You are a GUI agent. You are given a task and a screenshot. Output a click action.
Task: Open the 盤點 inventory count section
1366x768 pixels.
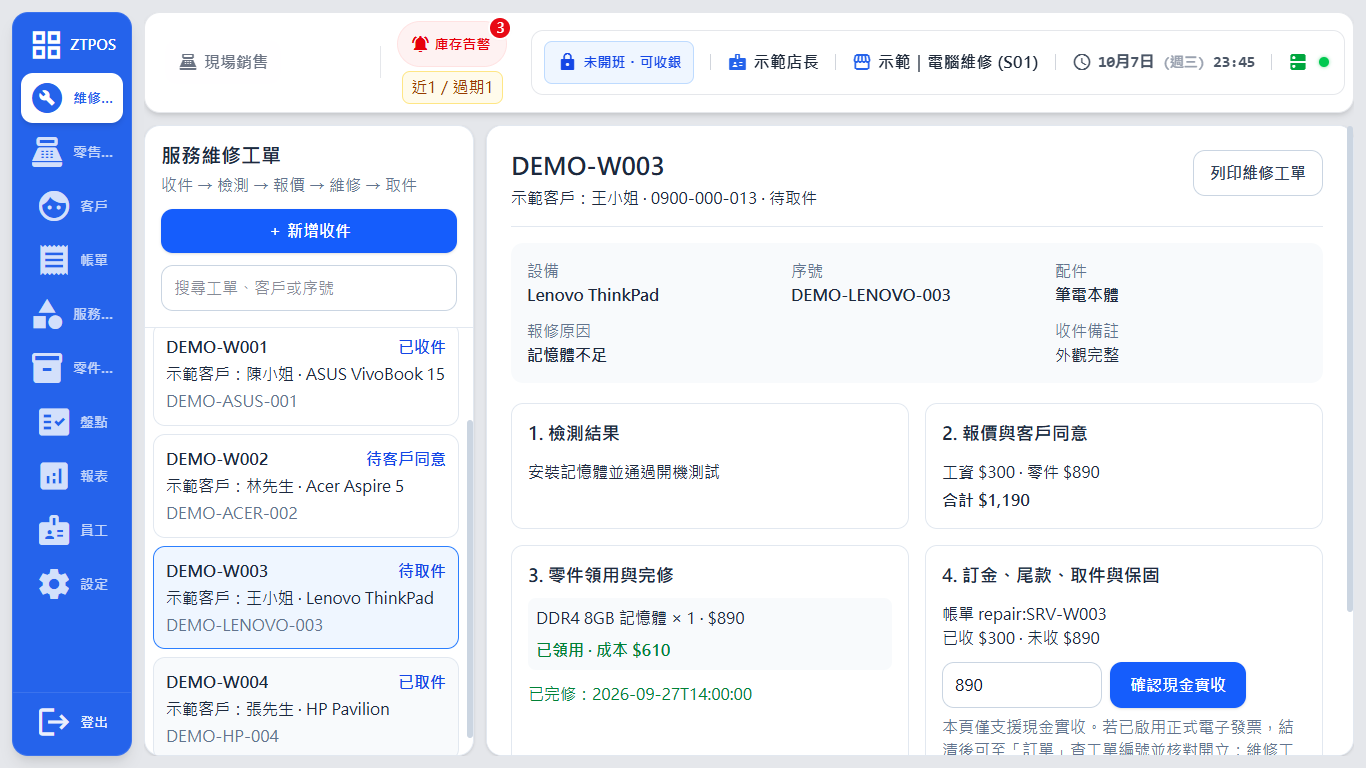pyautogui.click(x=72, y=422)
